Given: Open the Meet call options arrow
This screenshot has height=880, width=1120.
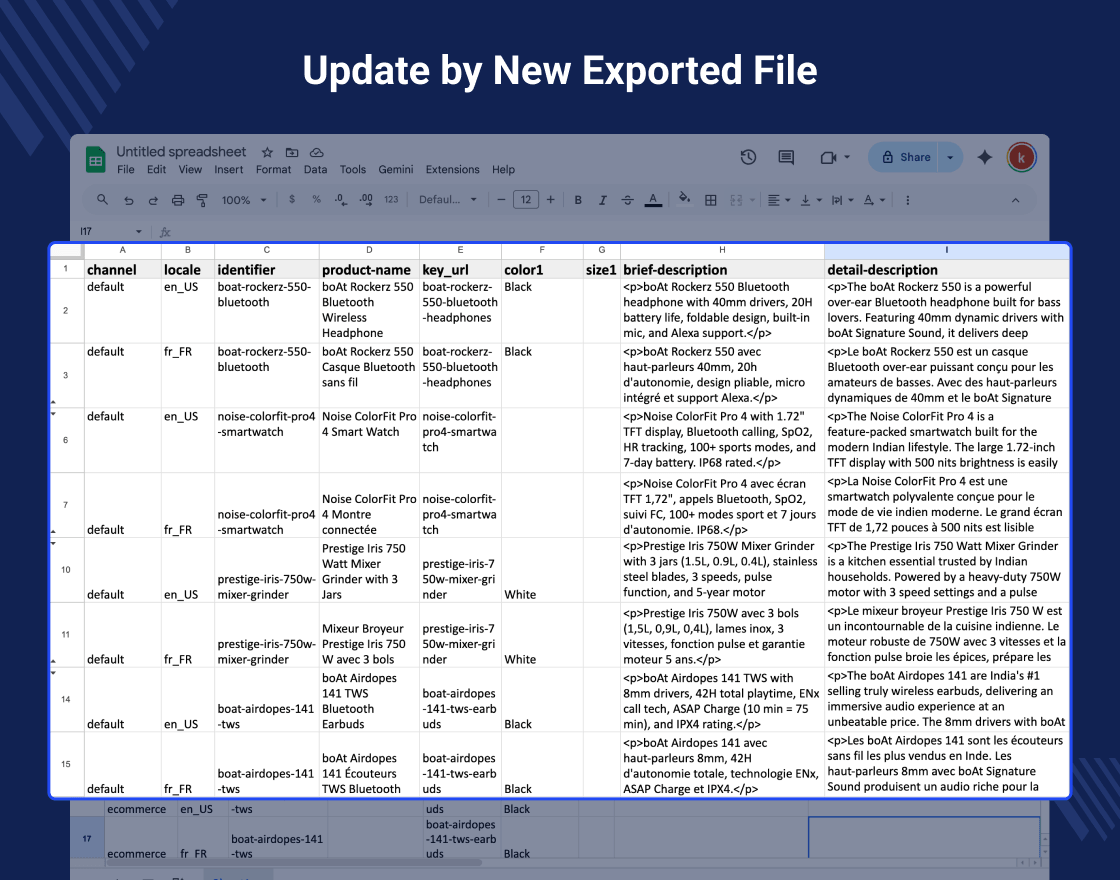Looking at the screenshot, I should (847, 157).
